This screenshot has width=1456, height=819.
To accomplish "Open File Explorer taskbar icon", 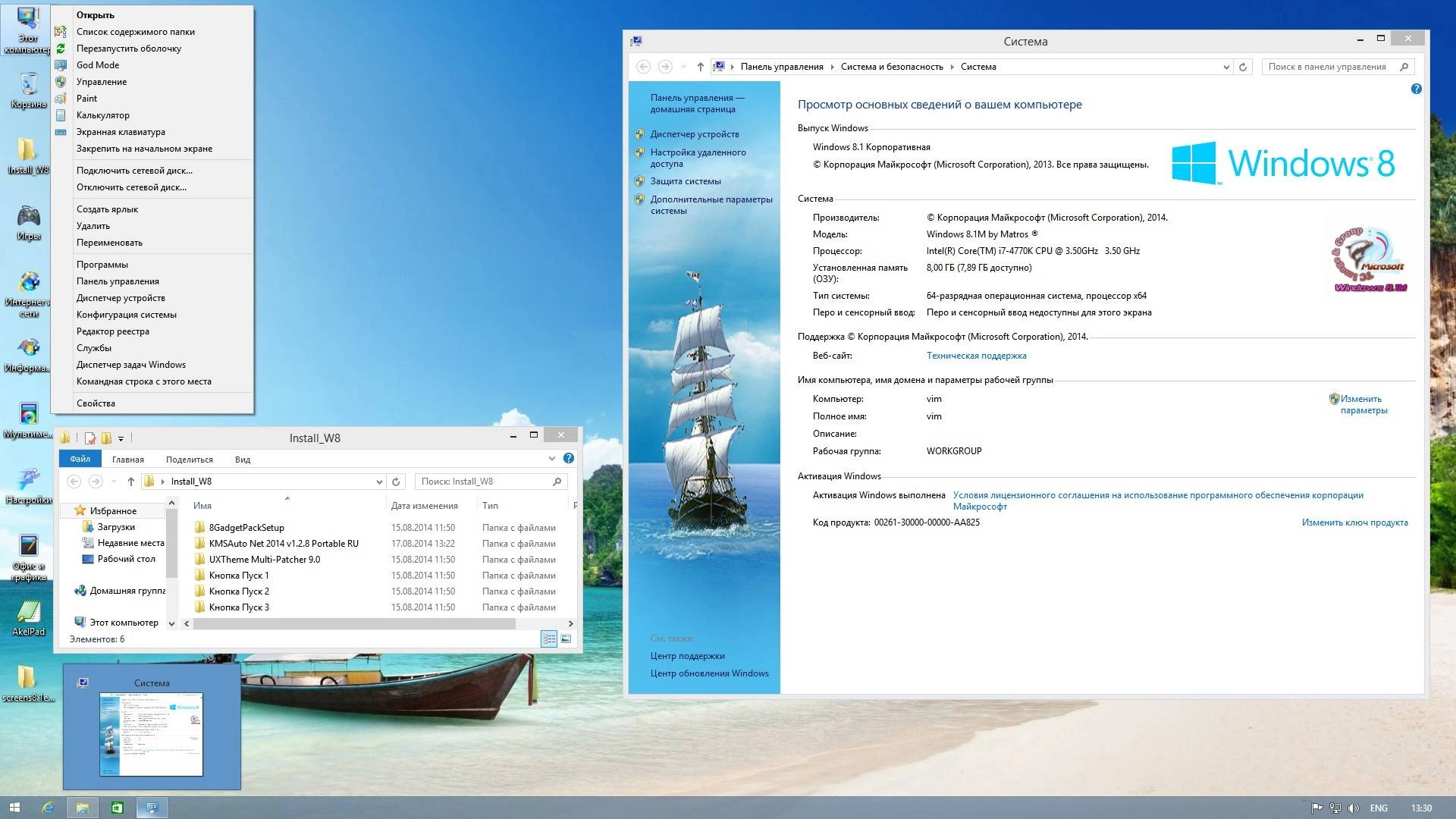I will pyautogui.click(x=82, y=808).
